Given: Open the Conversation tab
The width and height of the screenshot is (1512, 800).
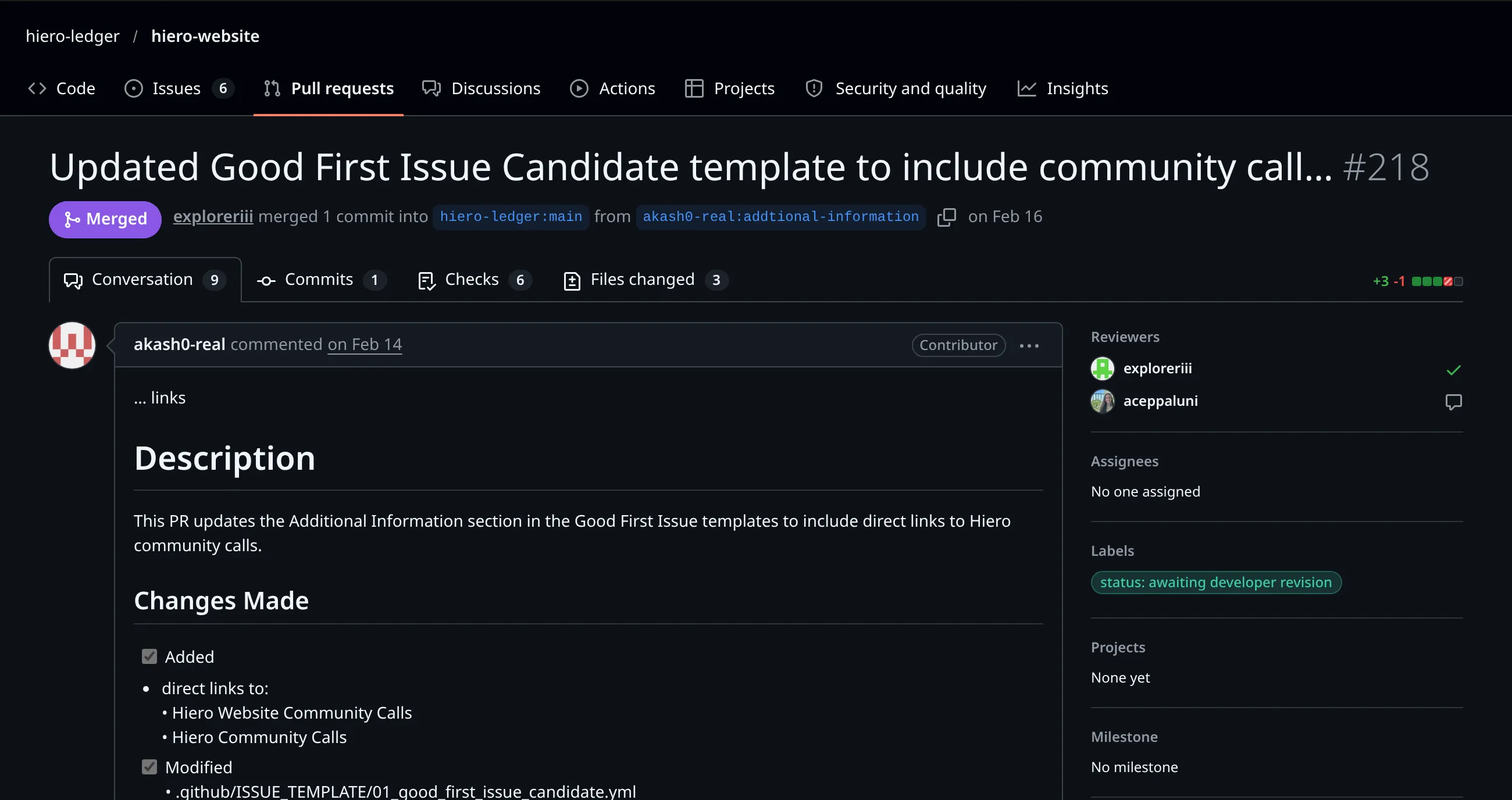Looking at the screenshot, I should (145, 280).
